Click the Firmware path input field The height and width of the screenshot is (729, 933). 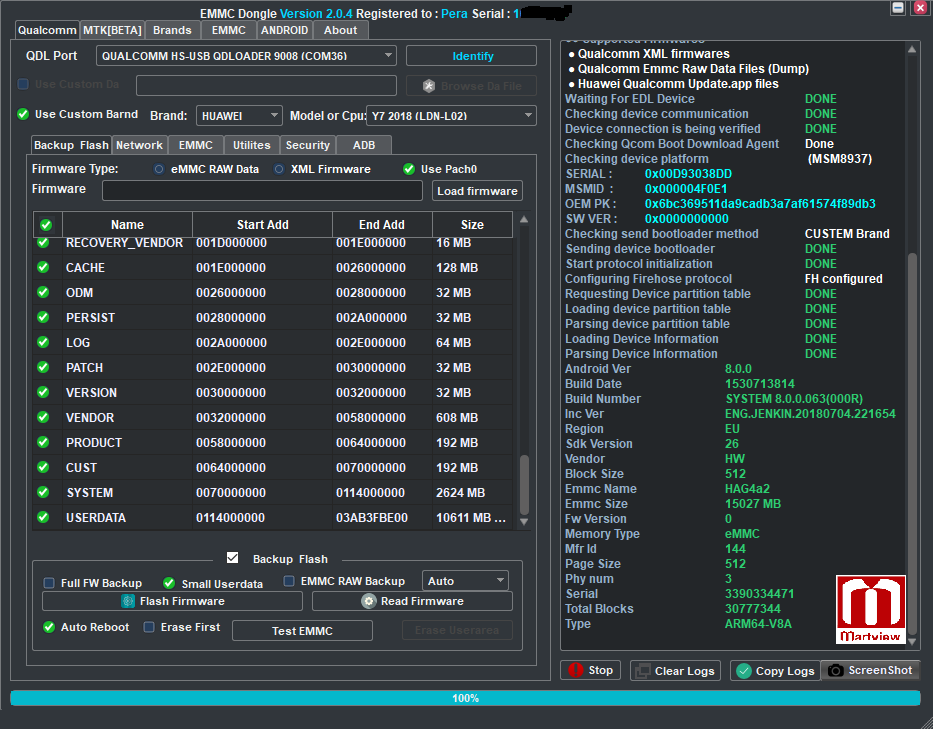tap(262, 191)
